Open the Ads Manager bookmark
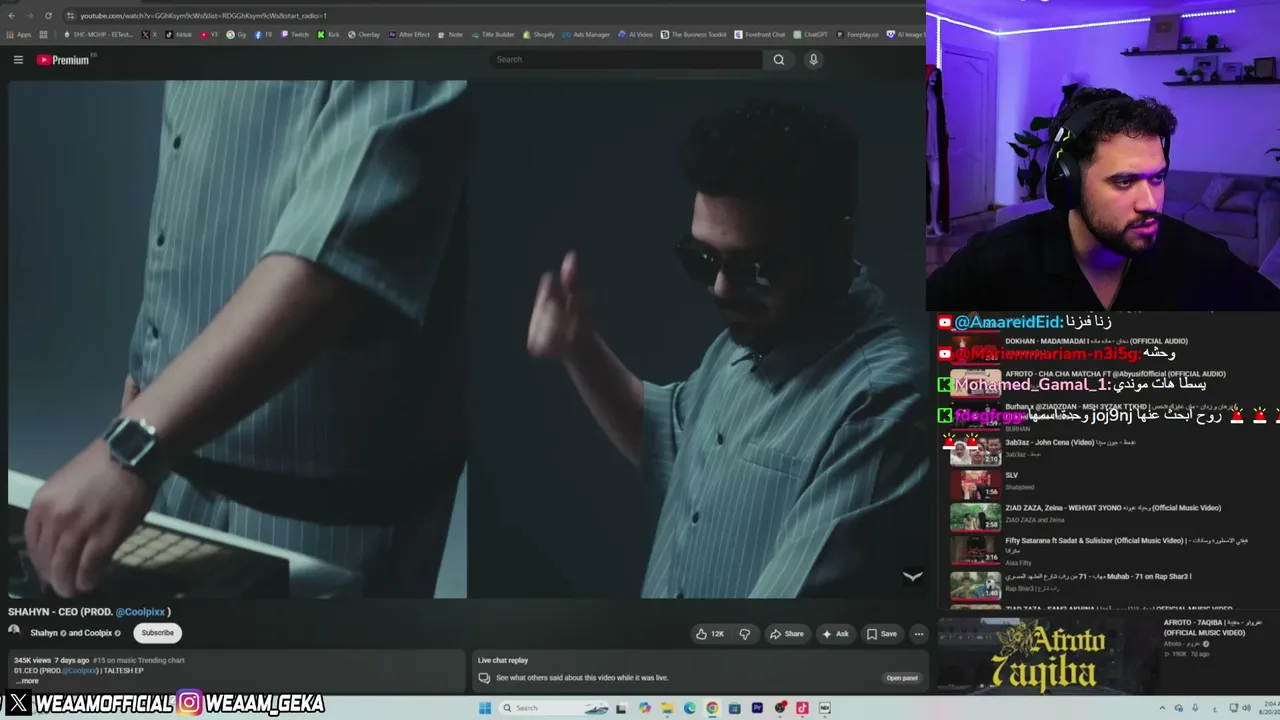The width and height of the screenshot is (1280, 720). pyautogui.click(x=586, y=35)
